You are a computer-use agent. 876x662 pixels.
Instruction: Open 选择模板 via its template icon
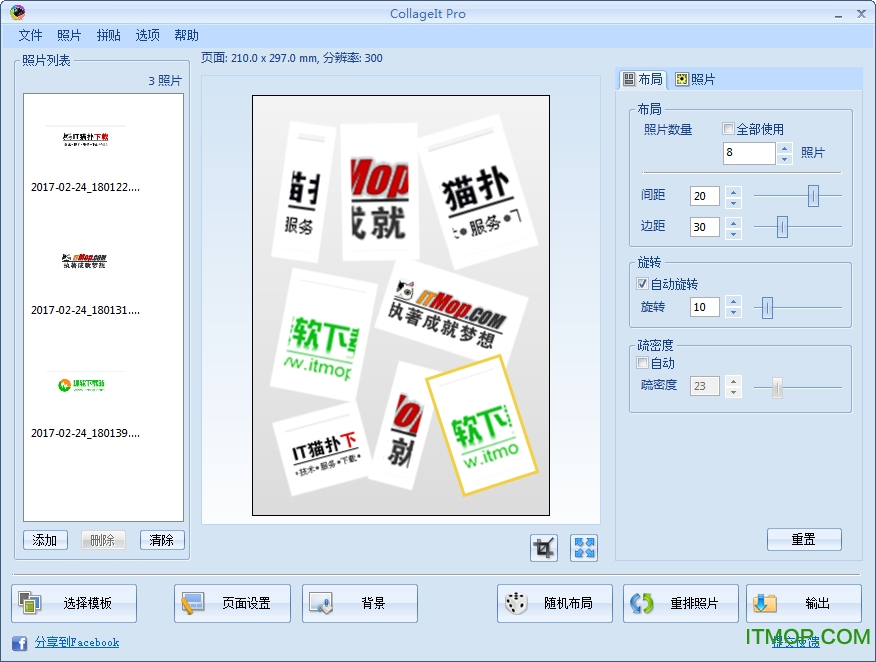click(30, 603)
